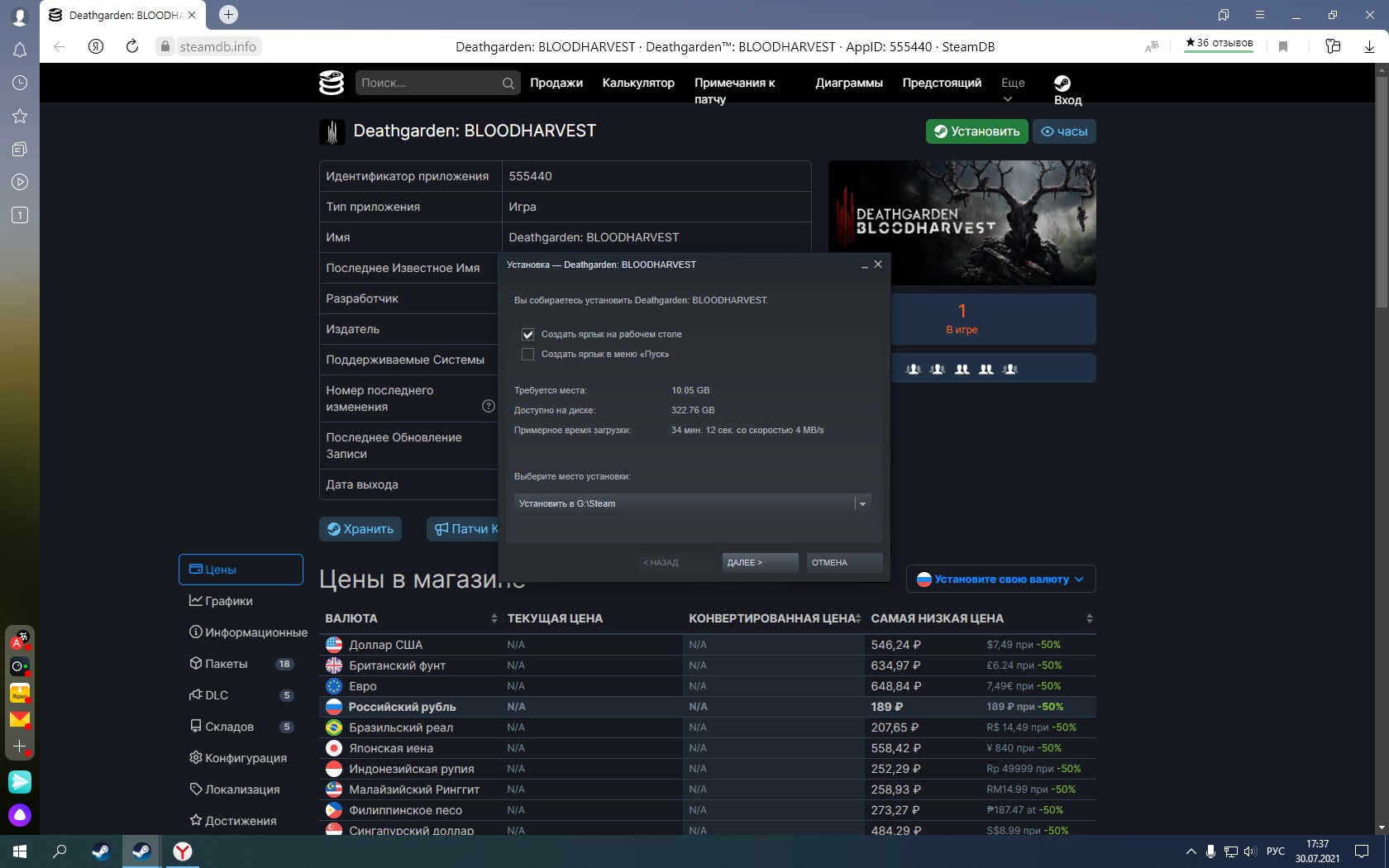Open Windows search from the taskbar

(x=60, y=851)
